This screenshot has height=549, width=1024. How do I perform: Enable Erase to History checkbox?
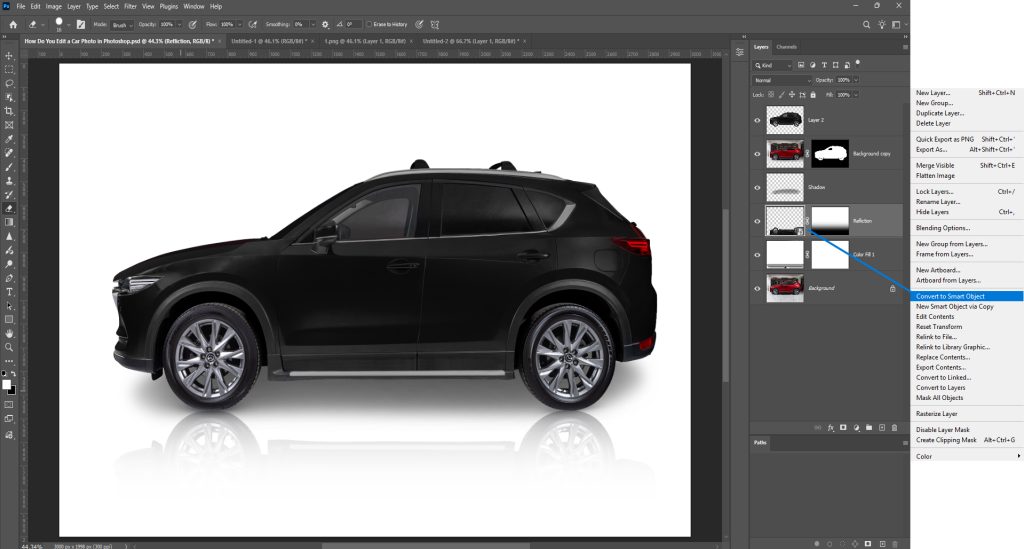369,24
